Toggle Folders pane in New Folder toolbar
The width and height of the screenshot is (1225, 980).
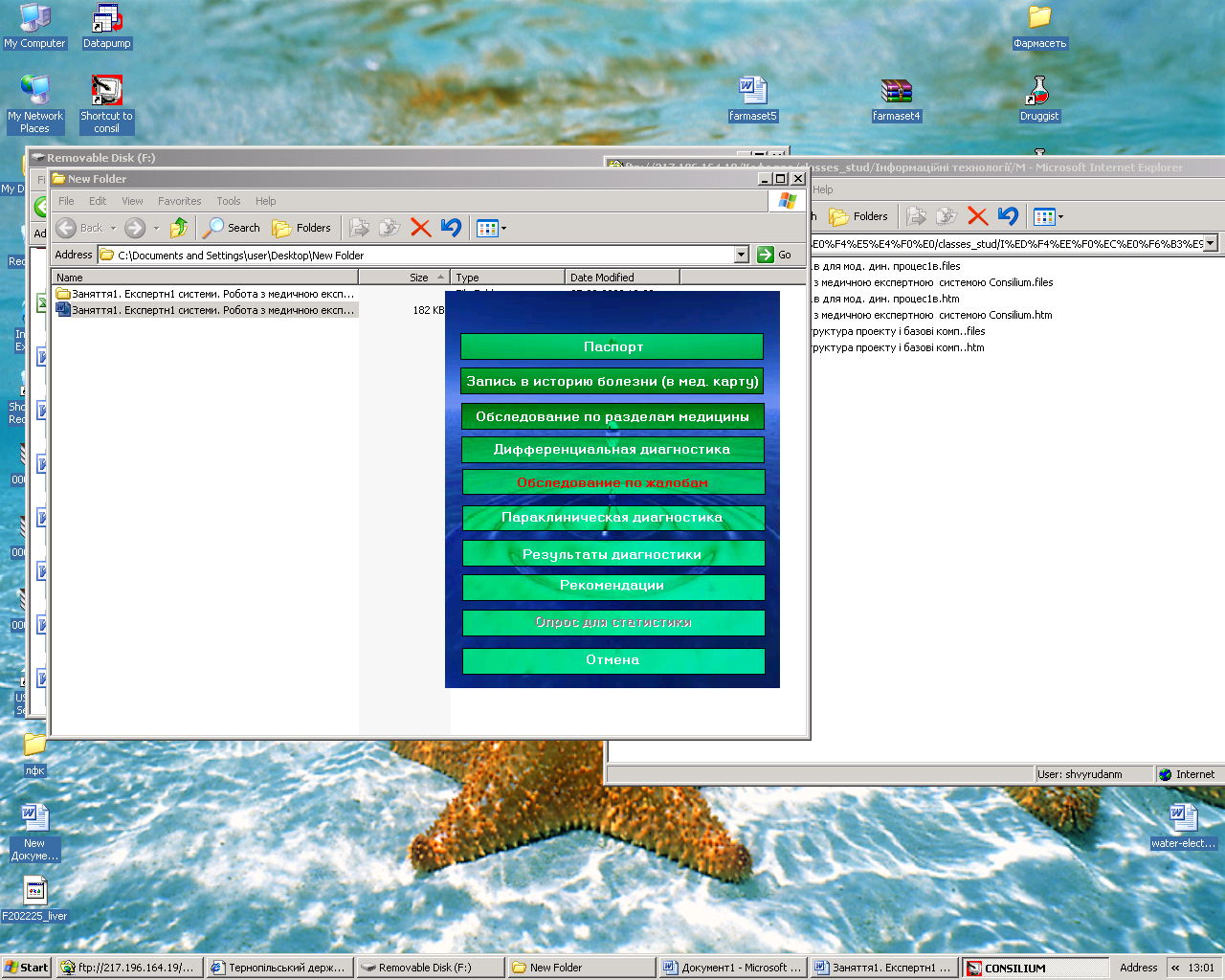(301, 228)
